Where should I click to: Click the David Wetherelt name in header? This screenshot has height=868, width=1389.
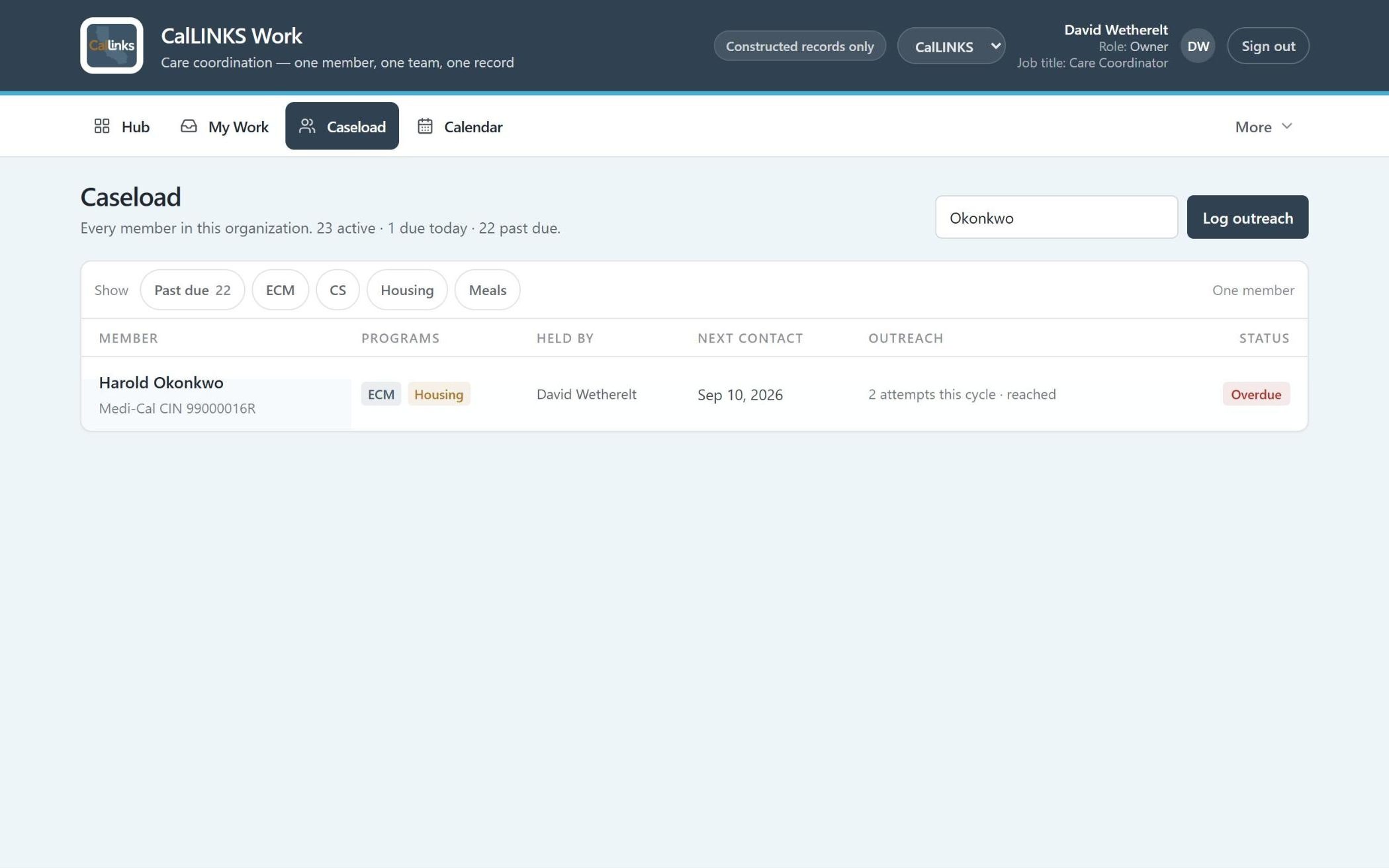1116,30
